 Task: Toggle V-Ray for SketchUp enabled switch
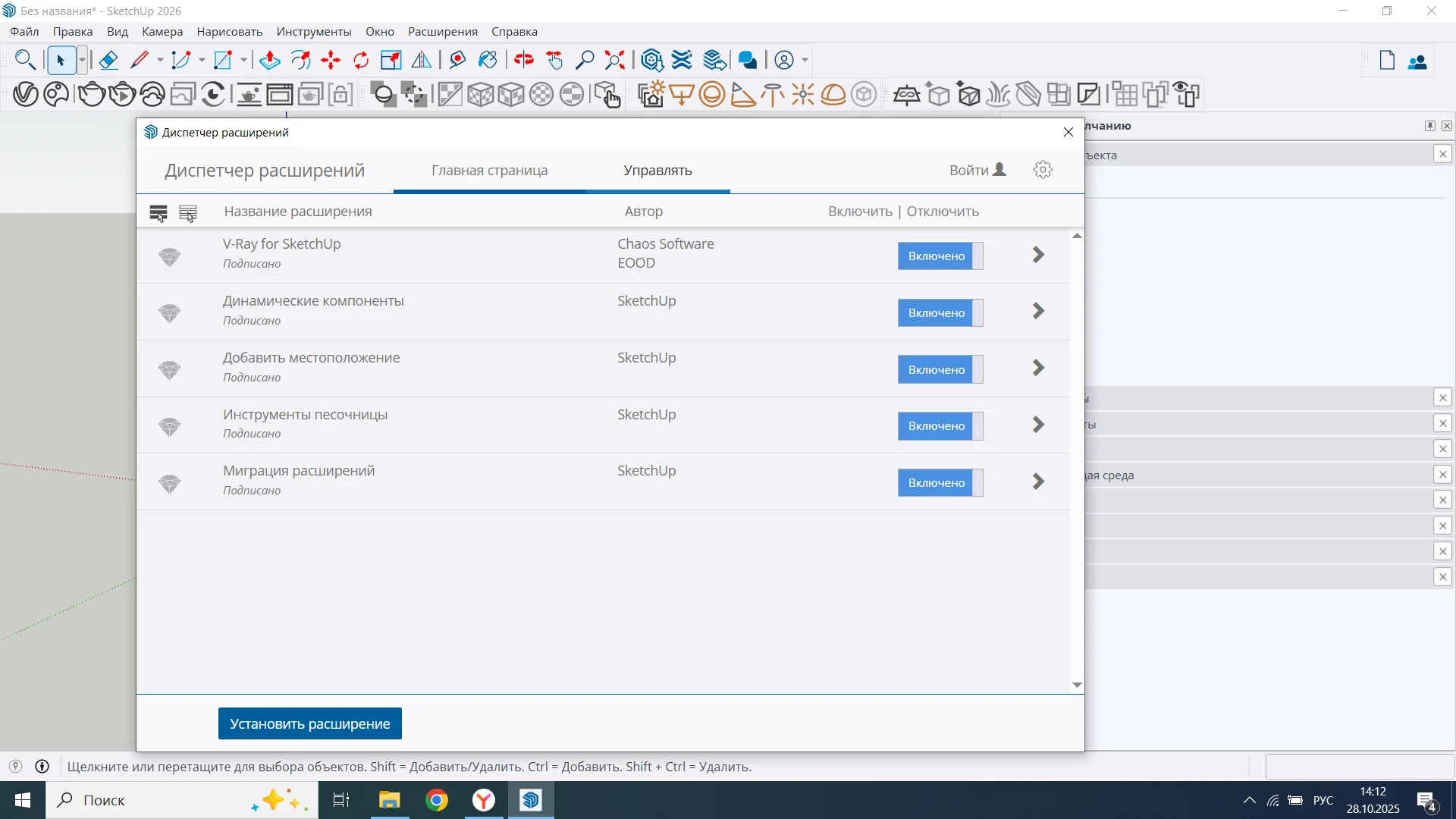[940, 256]
